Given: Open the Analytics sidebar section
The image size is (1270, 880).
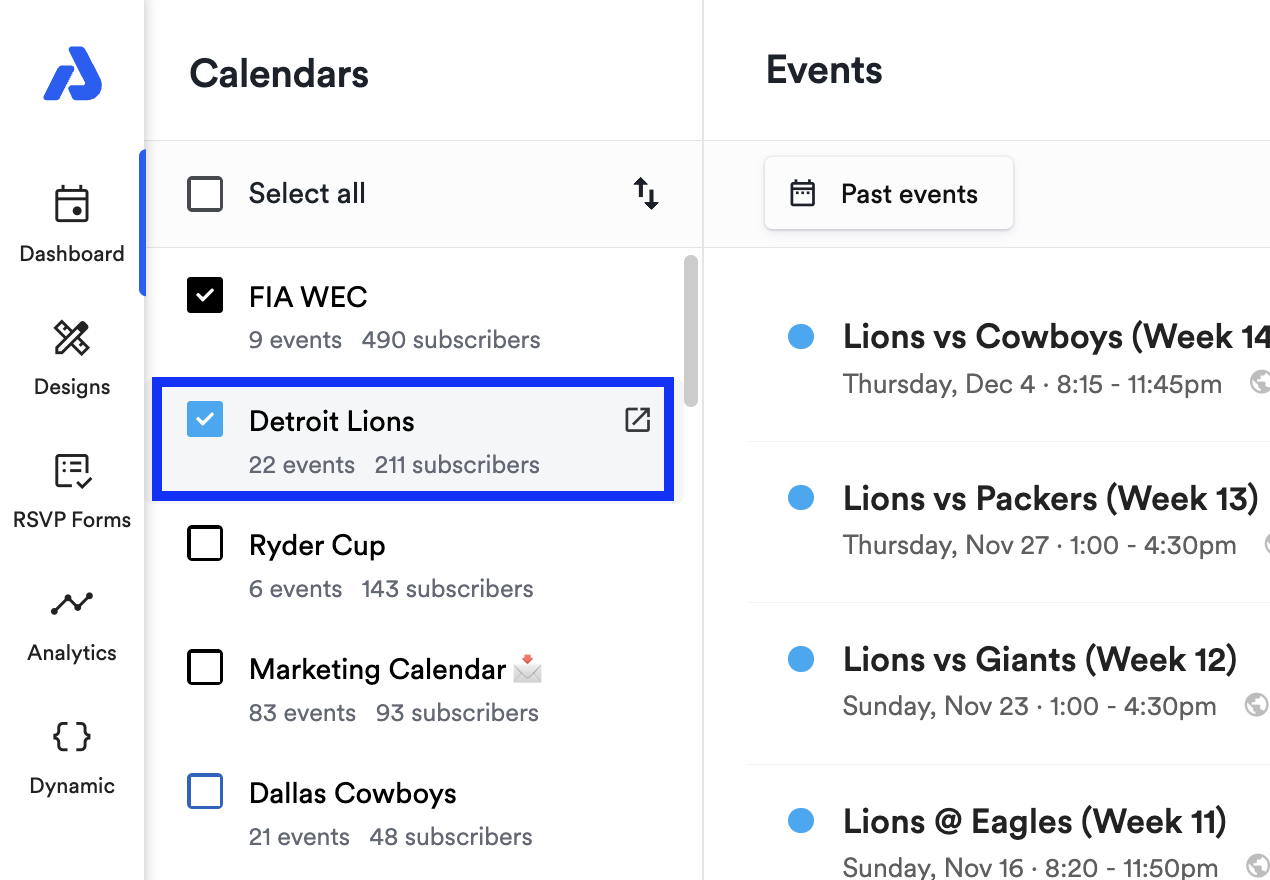Looking at the screenshot, I should pos(72,623).
